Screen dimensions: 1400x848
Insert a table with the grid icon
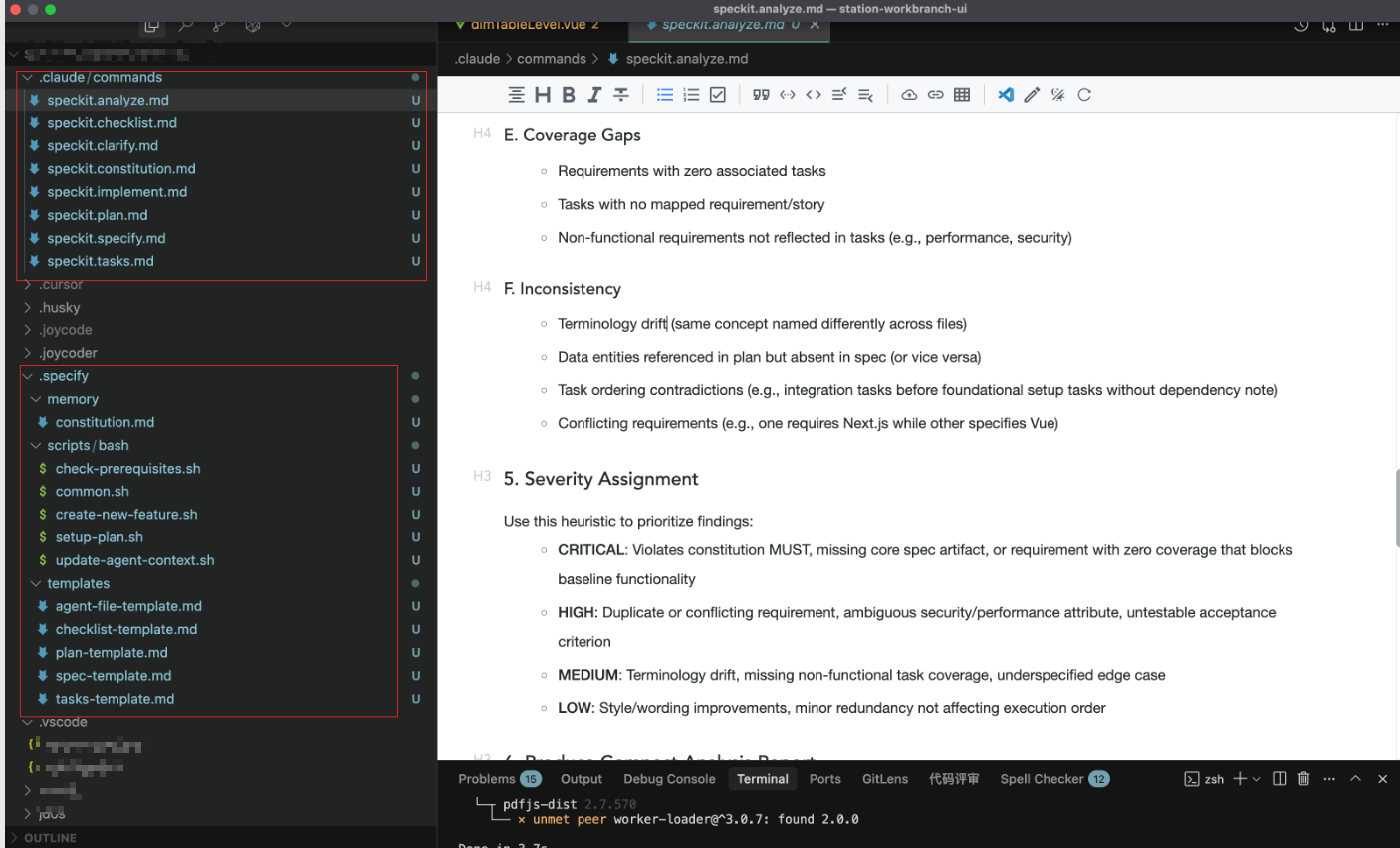962,95
